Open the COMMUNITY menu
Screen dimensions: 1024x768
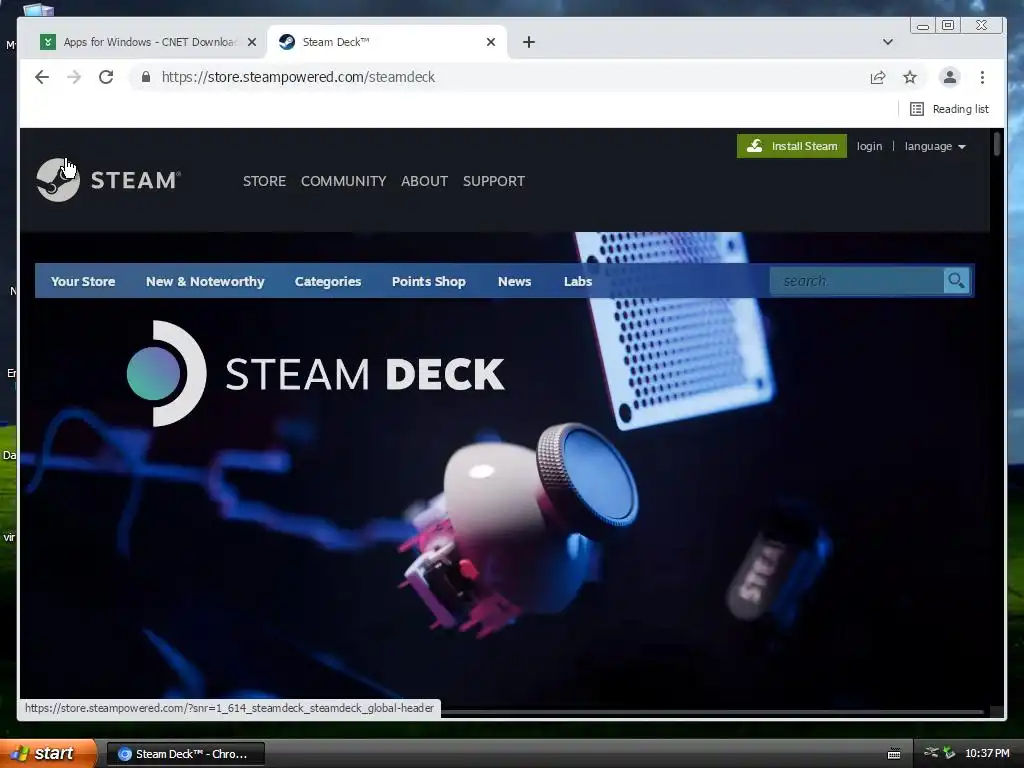tap(344, 181)
